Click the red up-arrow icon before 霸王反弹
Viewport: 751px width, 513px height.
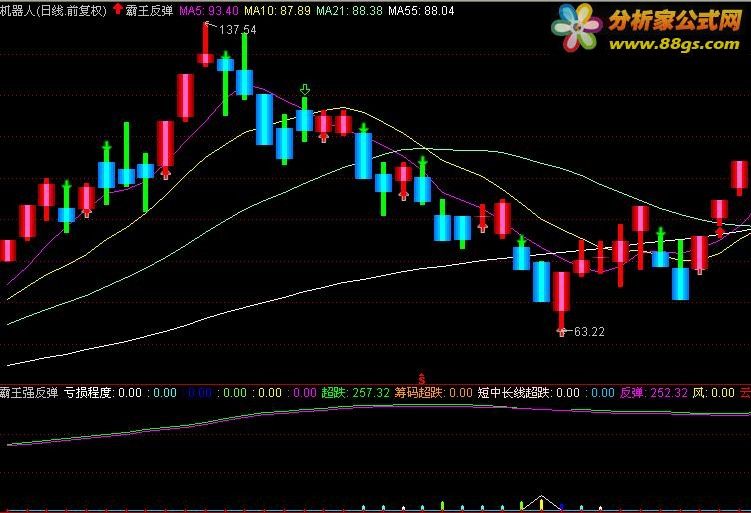(x=117, y=9)
